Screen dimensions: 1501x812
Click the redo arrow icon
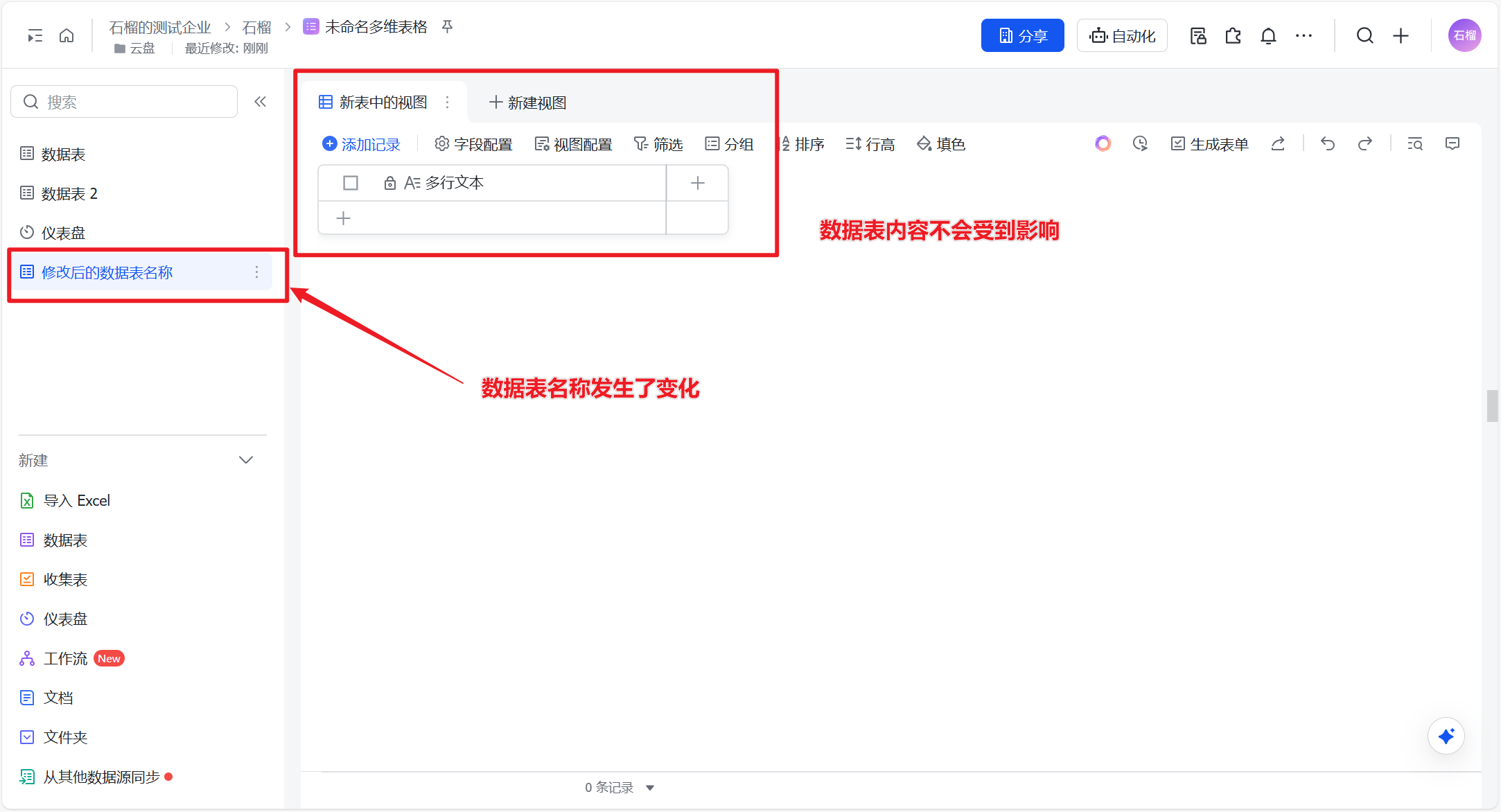pyautogui.click(x=1364, y=143)
